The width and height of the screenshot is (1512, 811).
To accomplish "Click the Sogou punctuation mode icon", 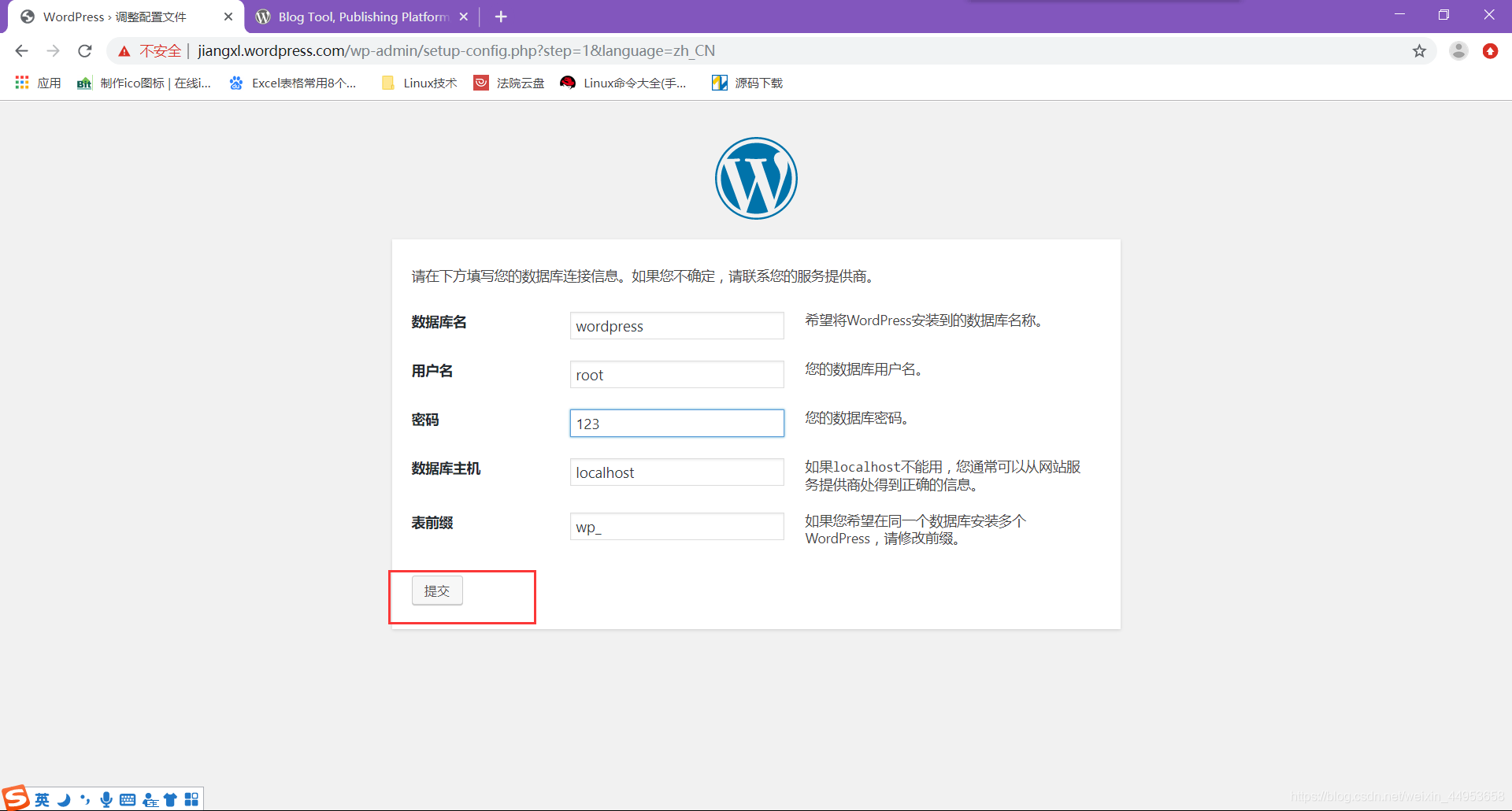I will [85, 800].
